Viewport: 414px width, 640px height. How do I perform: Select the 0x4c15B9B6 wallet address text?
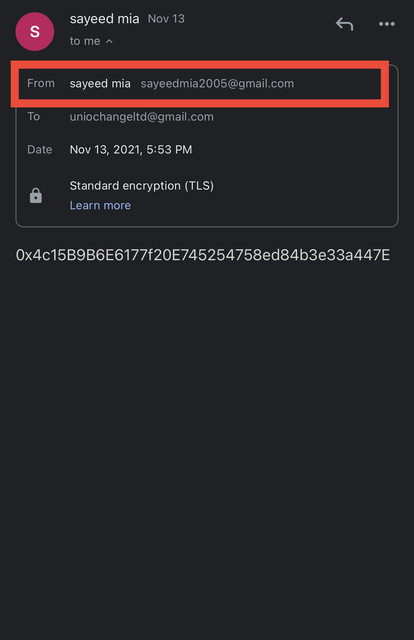point(203,255)
